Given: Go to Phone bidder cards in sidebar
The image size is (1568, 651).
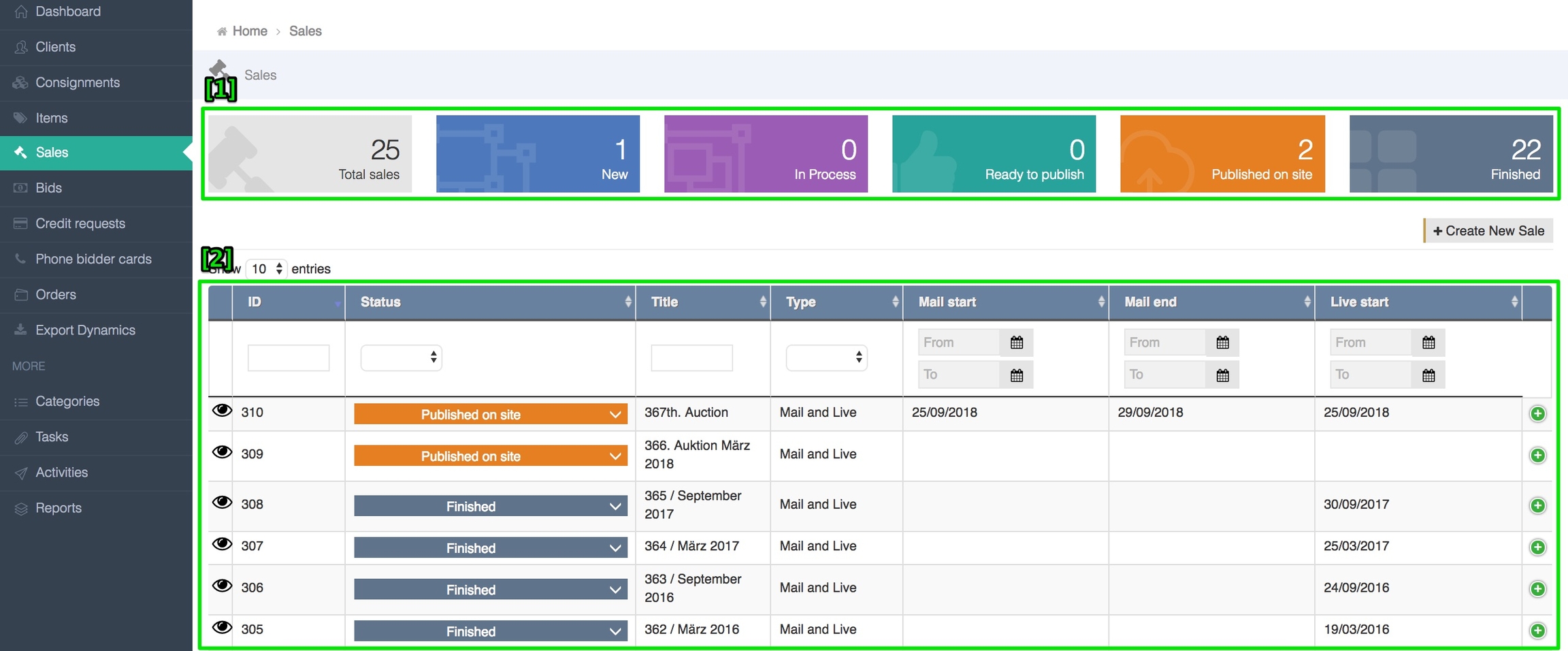Looking at the screenshot, I should pyautogui.click(x=93, y=259).
